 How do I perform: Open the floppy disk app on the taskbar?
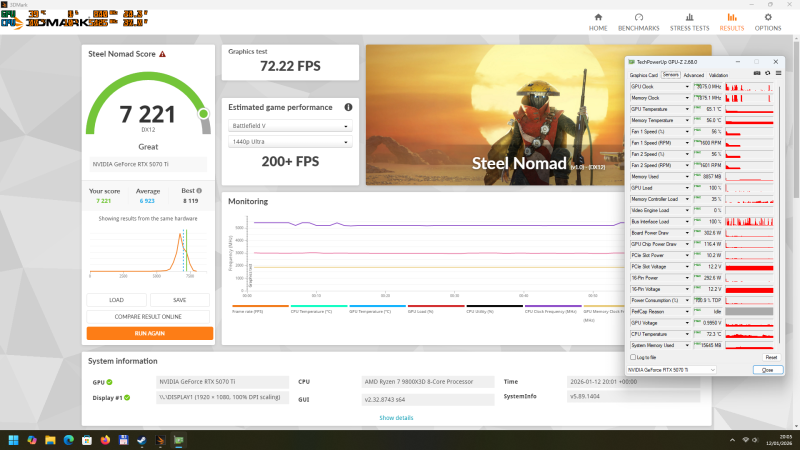click(123, 440)
